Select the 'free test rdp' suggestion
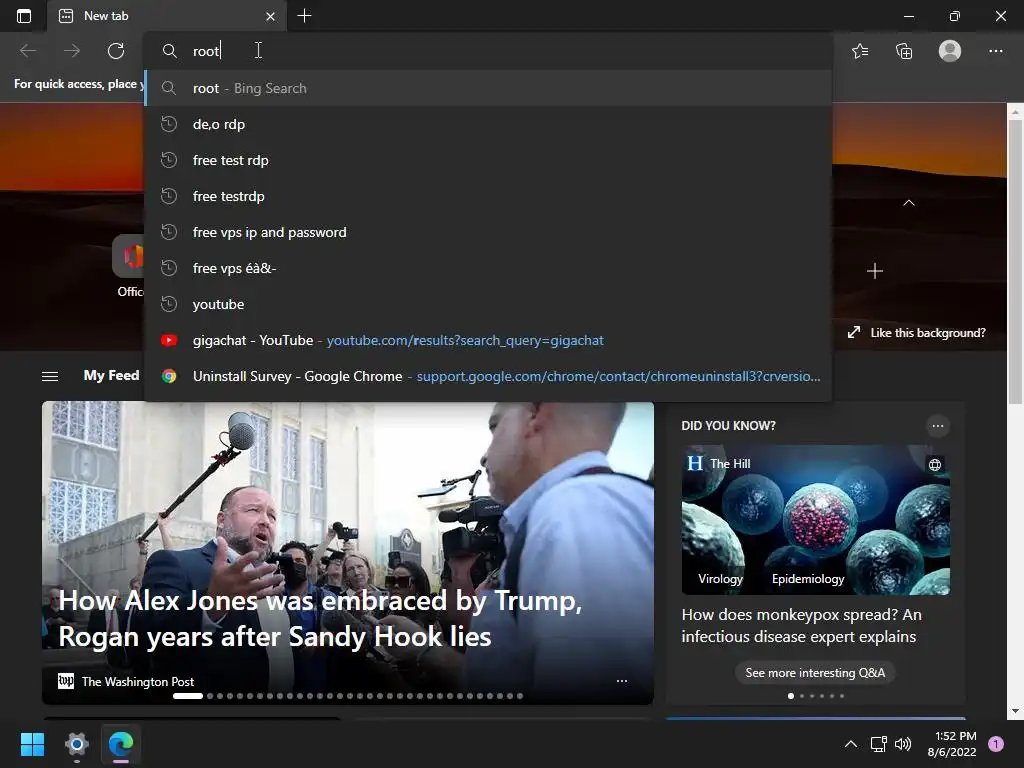 pos(487,160)
